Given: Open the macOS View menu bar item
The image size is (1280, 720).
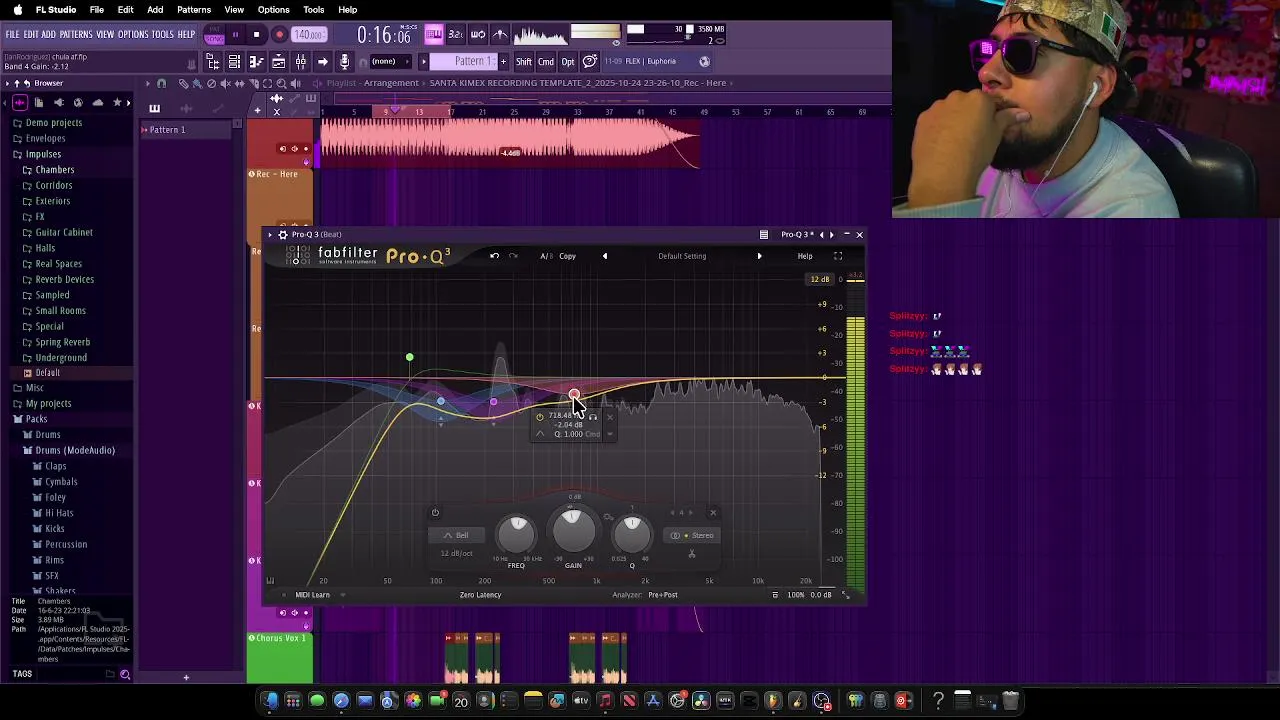Looking at the screenshot, I should (x=234, y=10).
